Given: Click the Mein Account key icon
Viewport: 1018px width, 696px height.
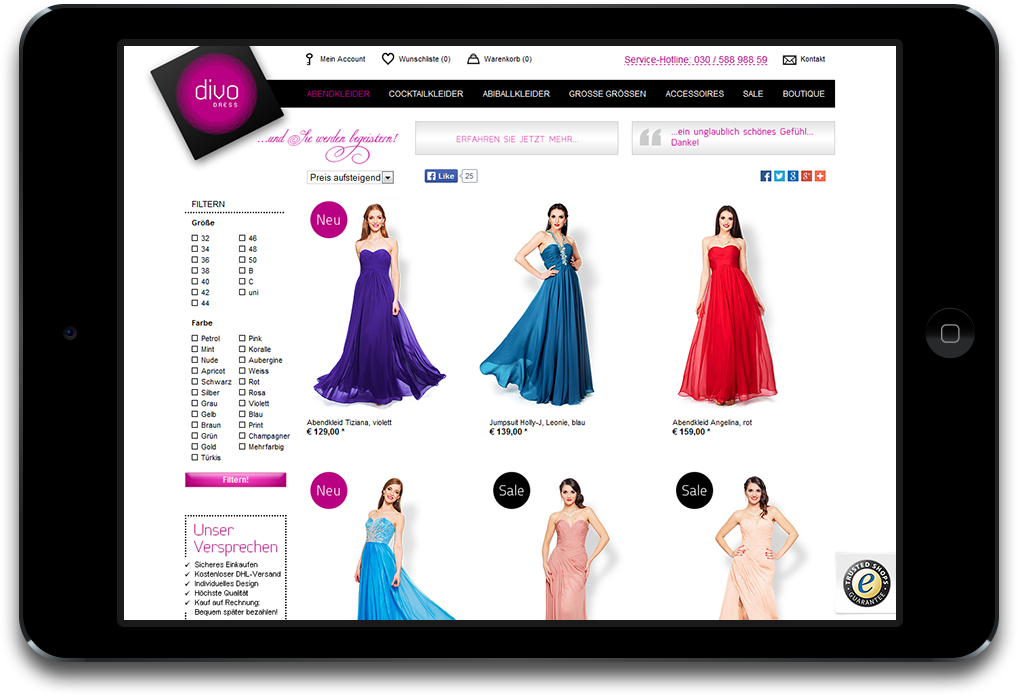Looking at the screenshot, I should click(309, 59).
